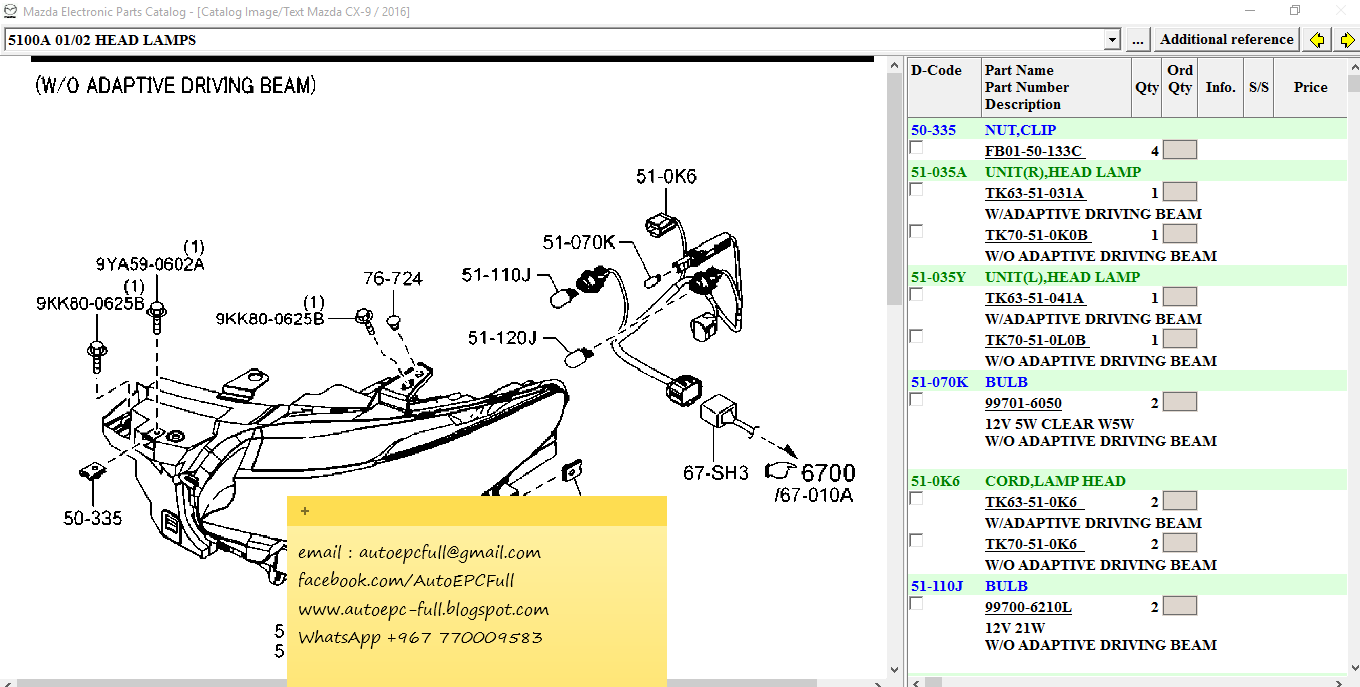Check the box for TK63-51-031A
The height and width of the screenshot is (687, 1360).
pos(916,189)
